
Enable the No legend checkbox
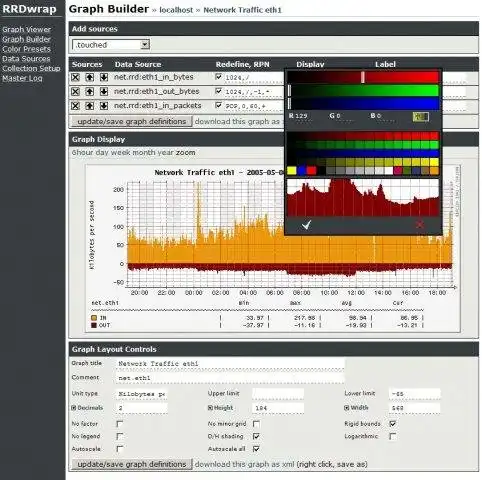coord(120,436)
